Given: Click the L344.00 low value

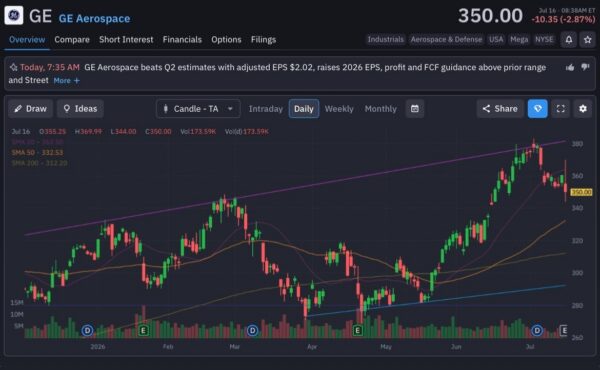Looking at the screenshot, I should (123, 131).
